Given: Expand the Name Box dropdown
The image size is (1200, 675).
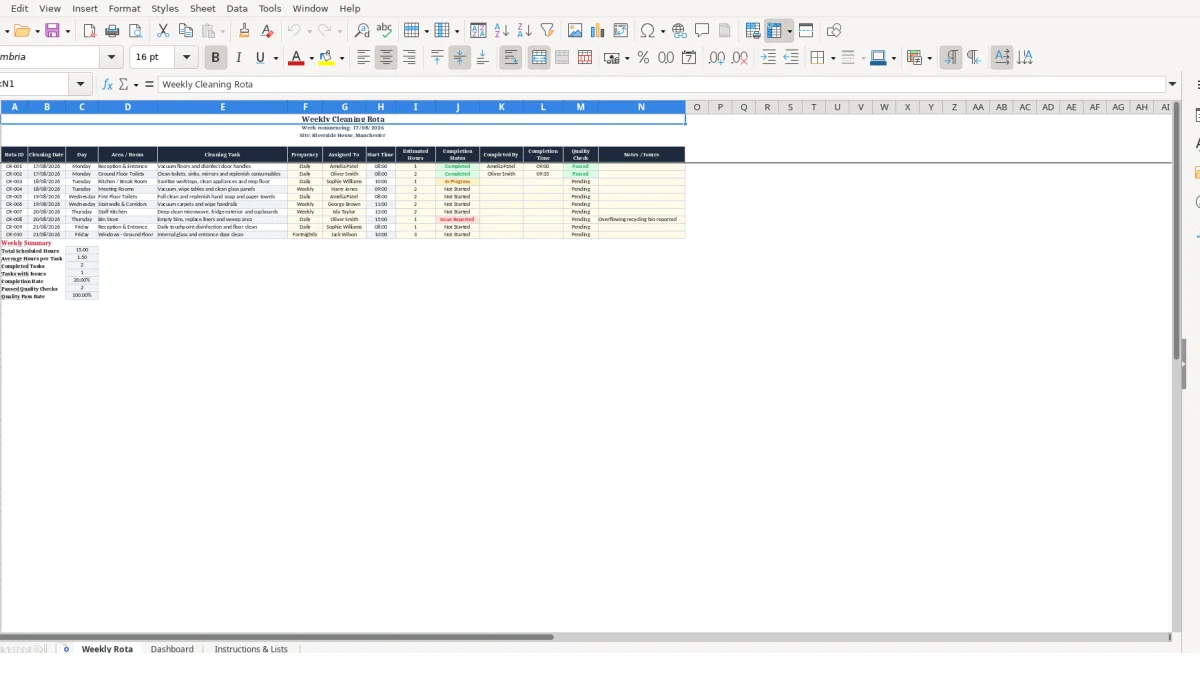Looking at the screenshot, I should tap(81, 85).
